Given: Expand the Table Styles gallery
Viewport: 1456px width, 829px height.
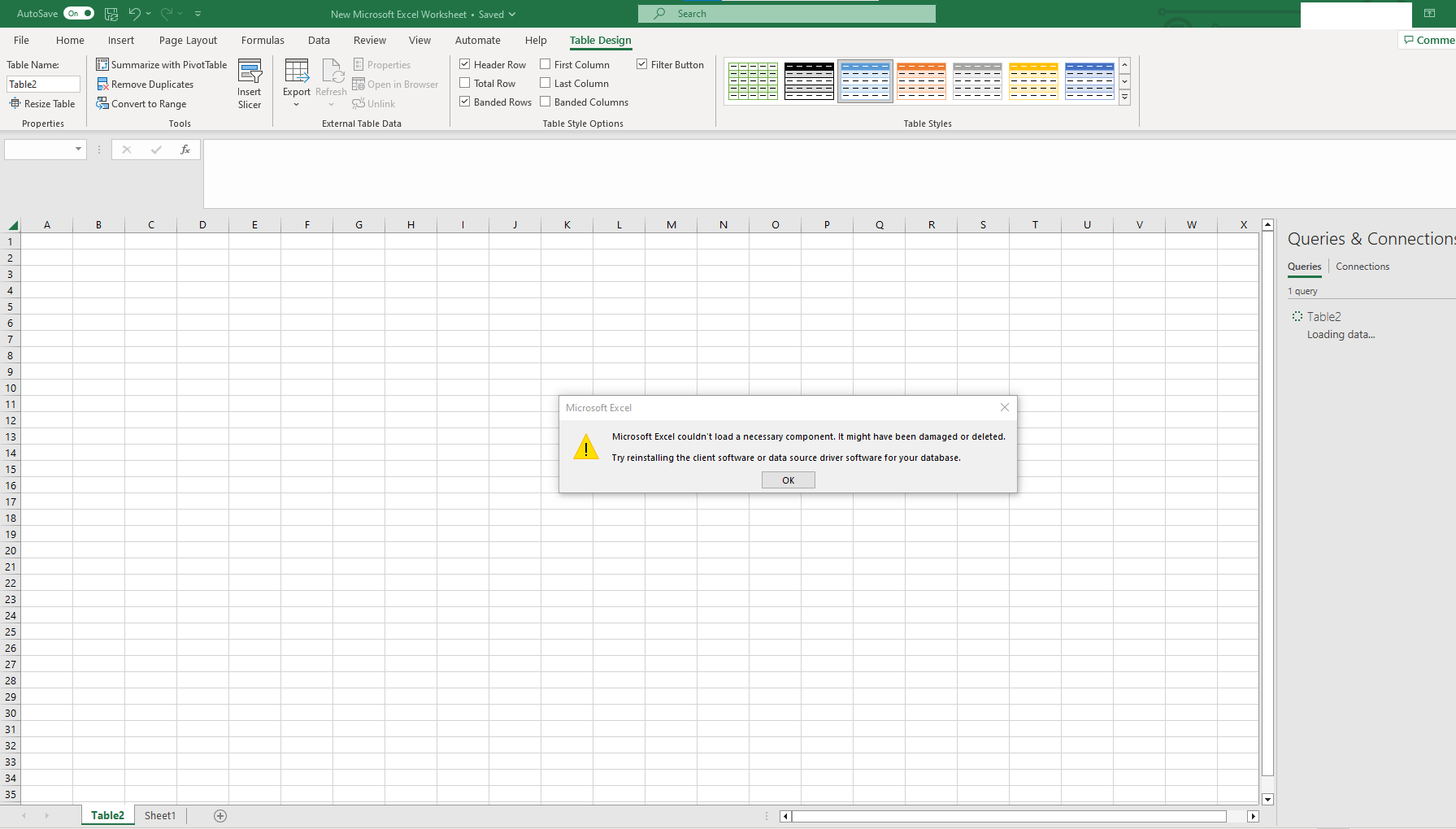Looking at the screenshot, I should 1124,97.
